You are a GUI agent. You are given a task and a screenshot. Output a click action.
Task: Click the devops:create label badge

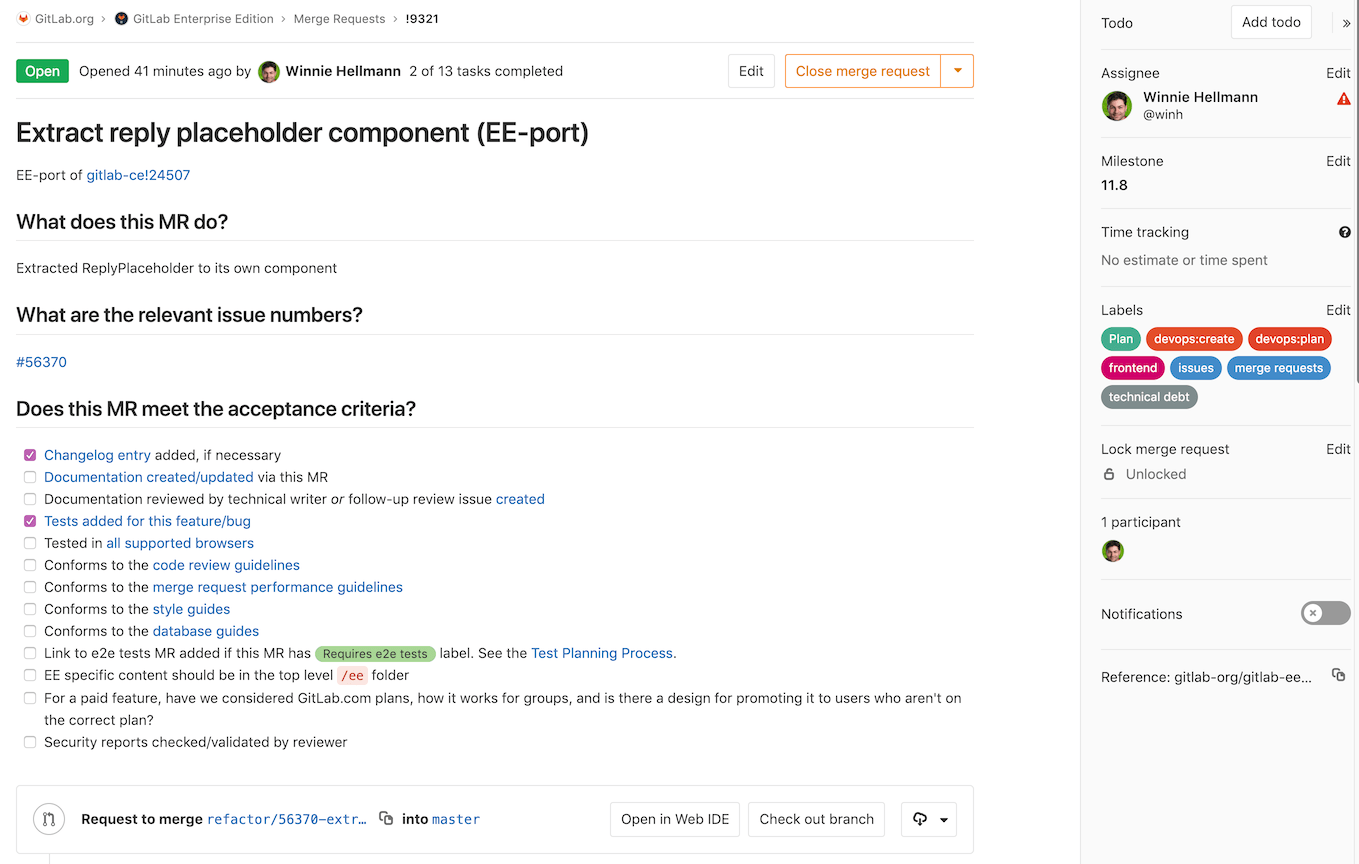pos(1194,339)
